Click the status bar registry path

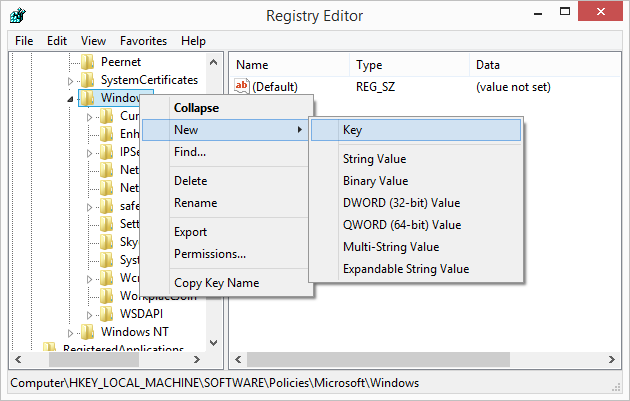(x=215, y=383)
